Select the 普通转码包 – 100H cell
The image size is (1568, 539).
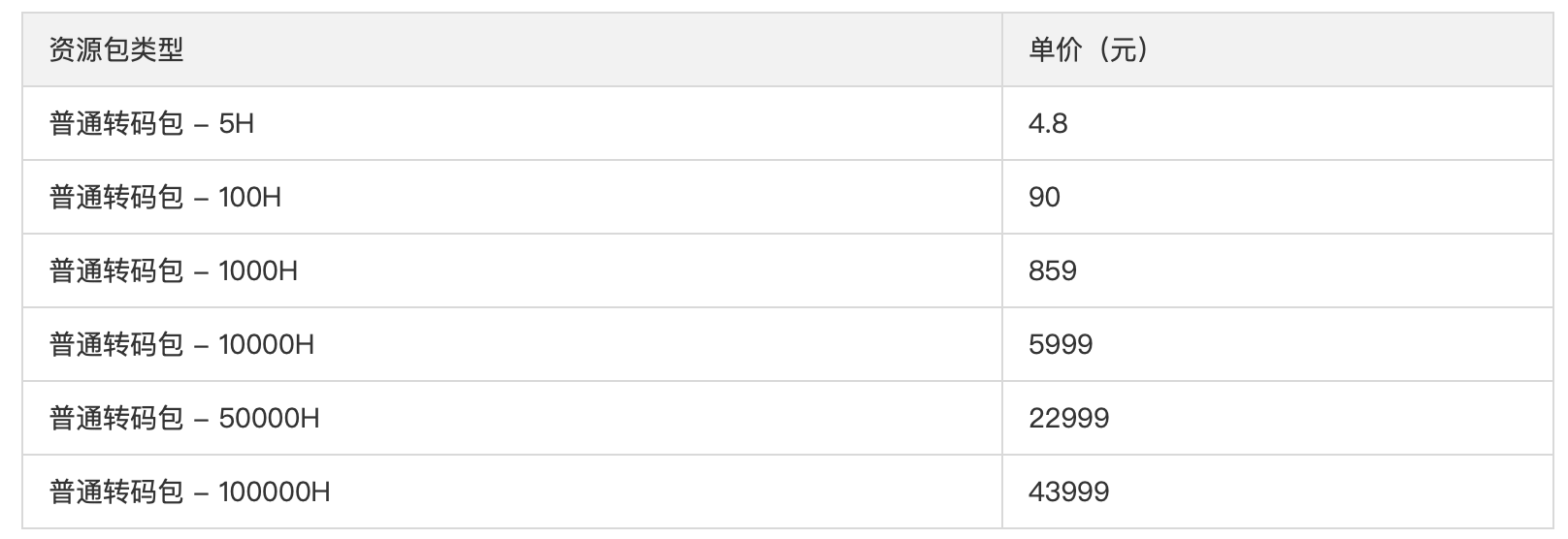pyautogui.click(x=165, y=197)
